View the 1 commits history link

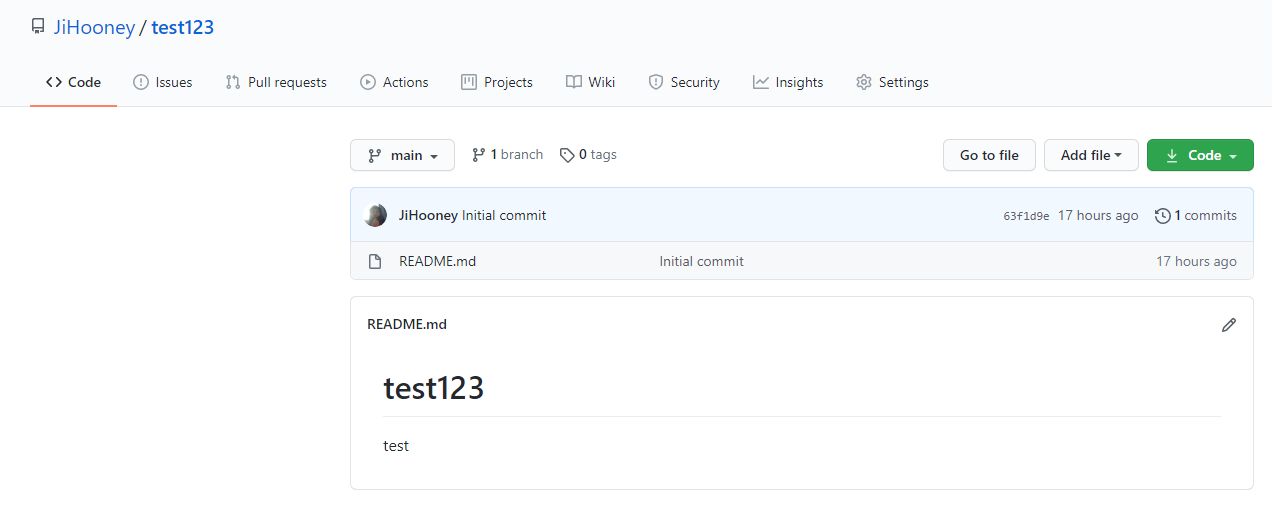pos(1196,215)
